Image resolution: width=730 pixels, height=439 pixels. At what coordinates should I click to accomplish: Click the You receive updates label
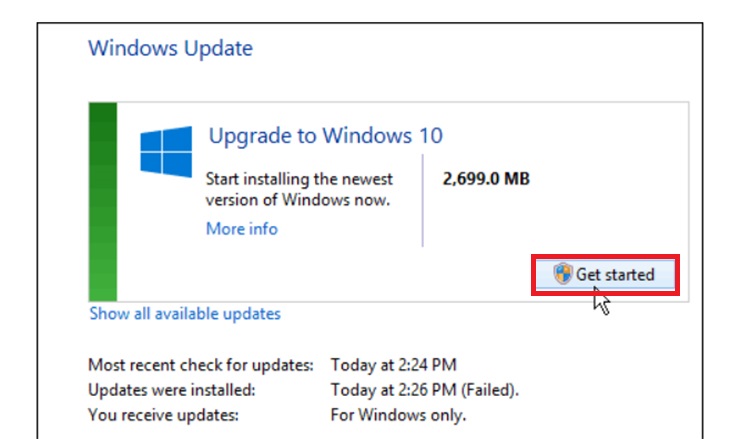[163, 415]
